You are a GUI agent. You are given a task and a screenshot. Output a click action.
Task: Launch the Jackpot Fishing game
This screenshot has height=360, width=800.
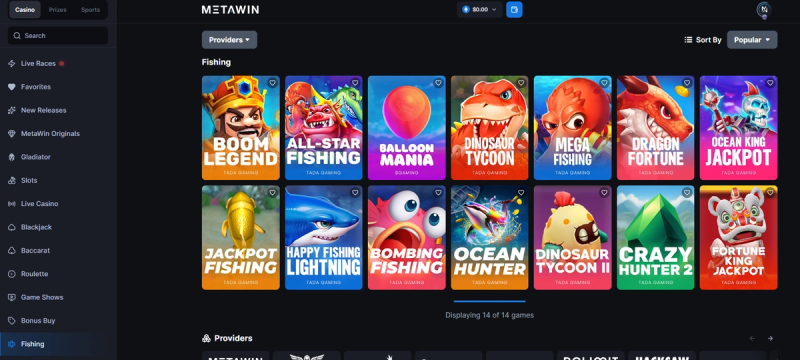[x=241, y=238]
